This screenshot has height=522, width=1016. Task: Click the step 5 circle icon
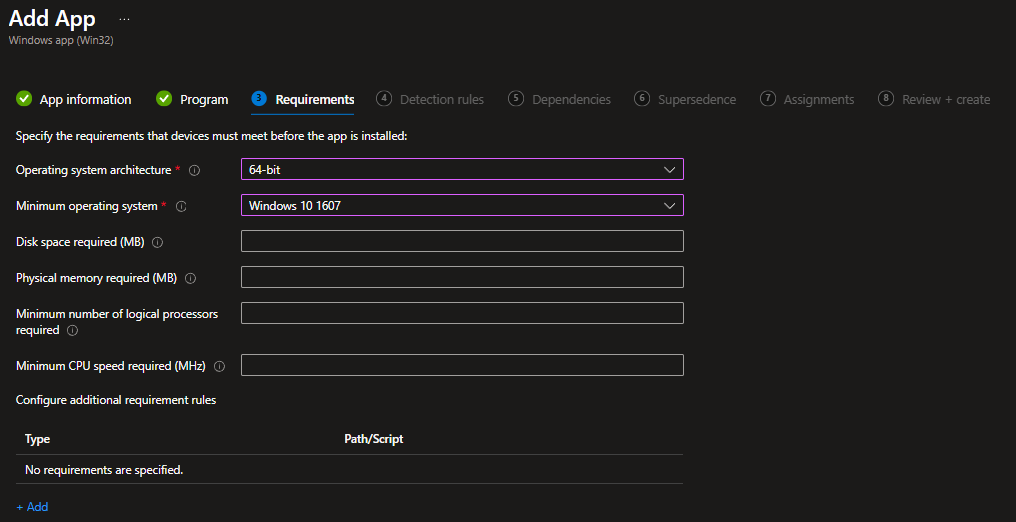click(x=516, y=98)
